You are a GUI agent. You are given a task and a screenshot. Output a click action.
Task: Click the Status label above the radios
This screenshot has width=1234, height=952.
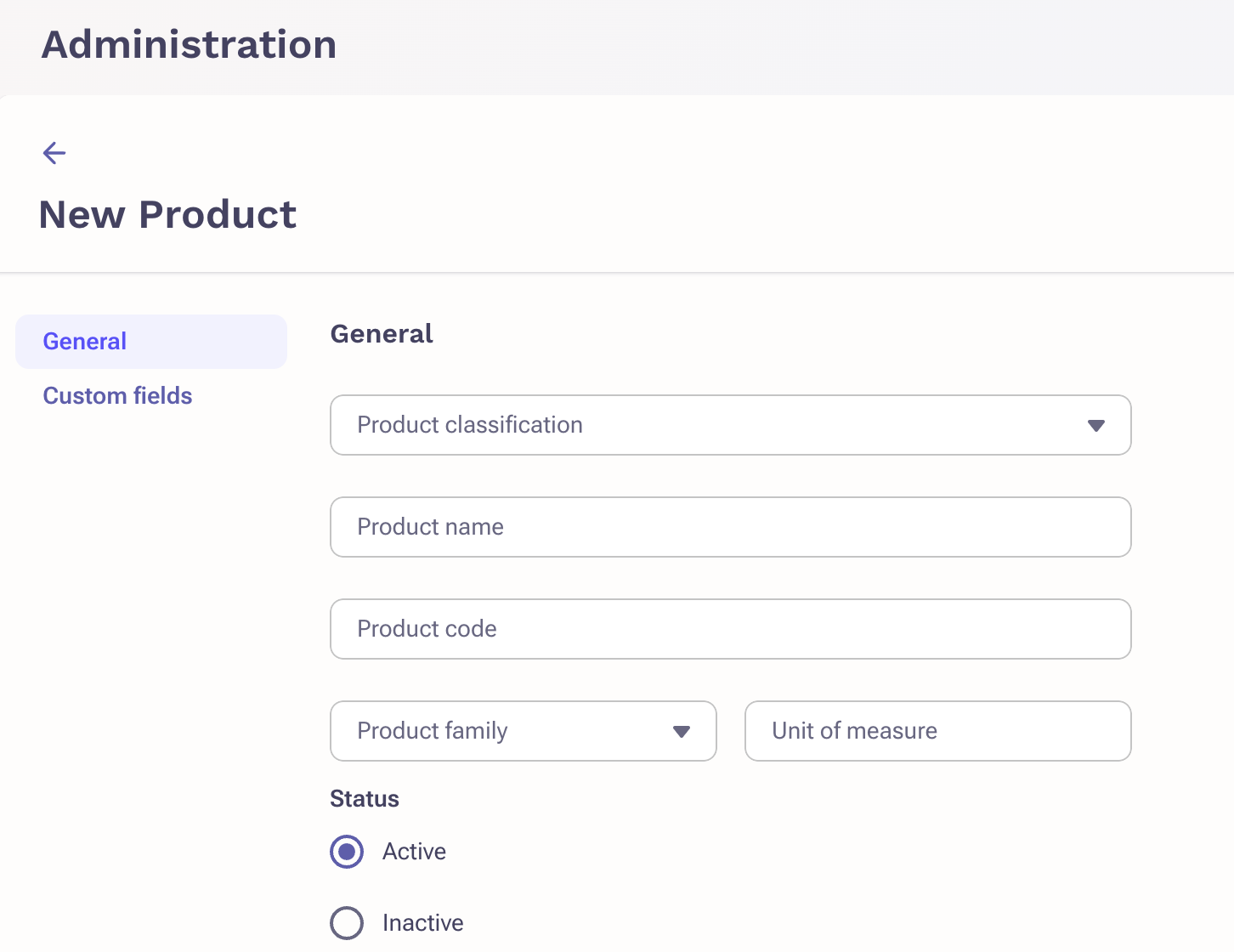pyautogui.click(x=364, y=799)
